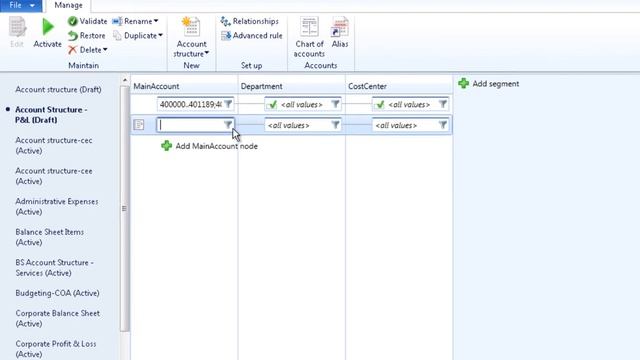Select Account structure-cec (Active)
The width and height of the screenshot is (640, 360).
coord(53,145)
